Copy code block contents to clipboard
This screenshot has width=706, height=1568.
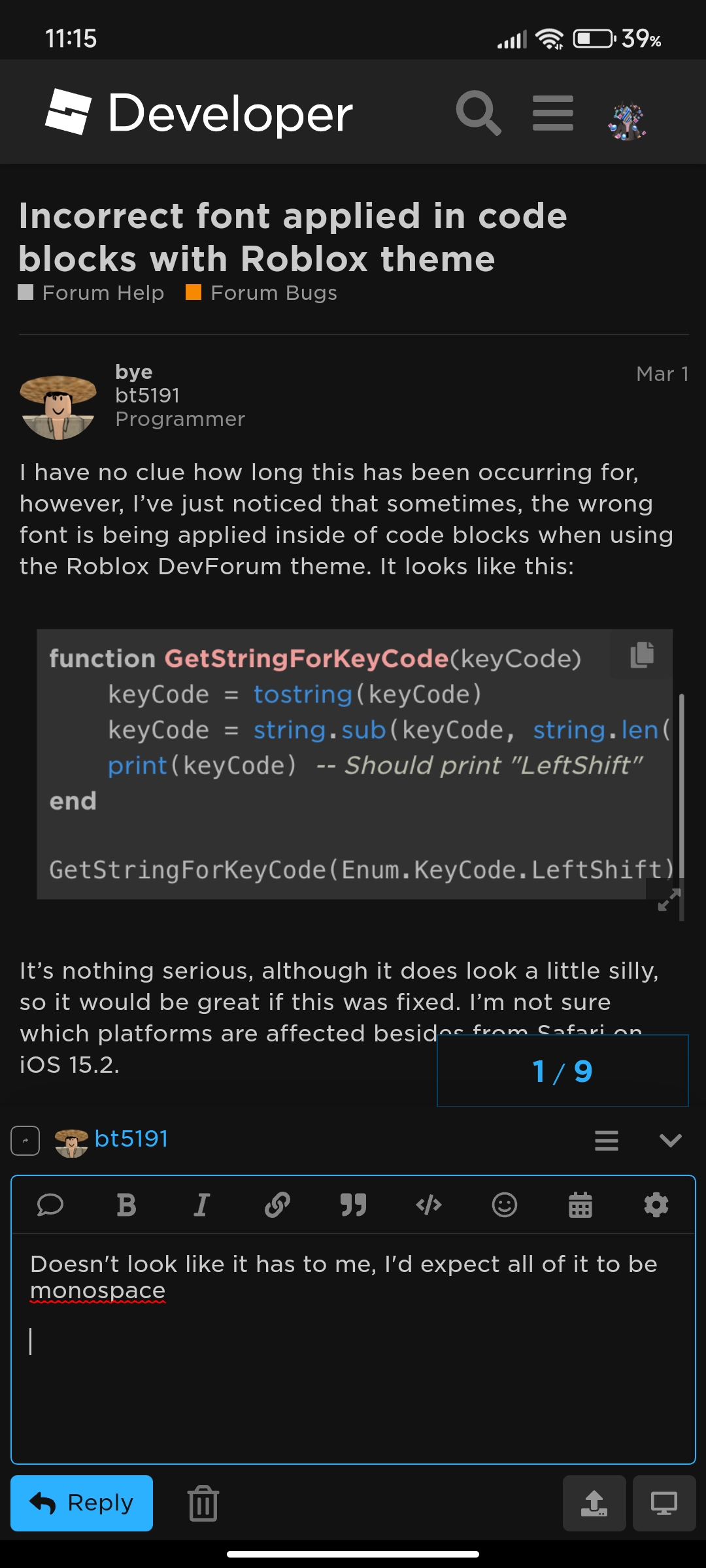[642, 655]
